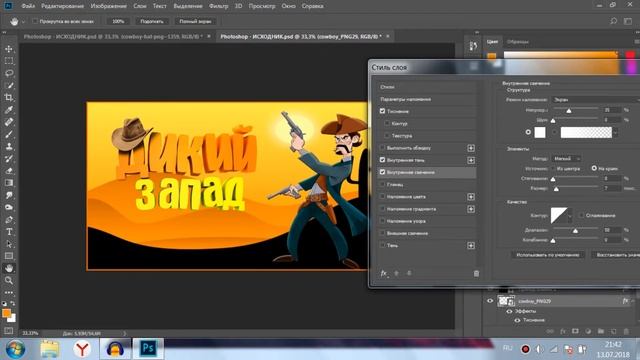Screen dimensions: 640x360
Task: Select the Horizontal Type tool
Action: 9,232
